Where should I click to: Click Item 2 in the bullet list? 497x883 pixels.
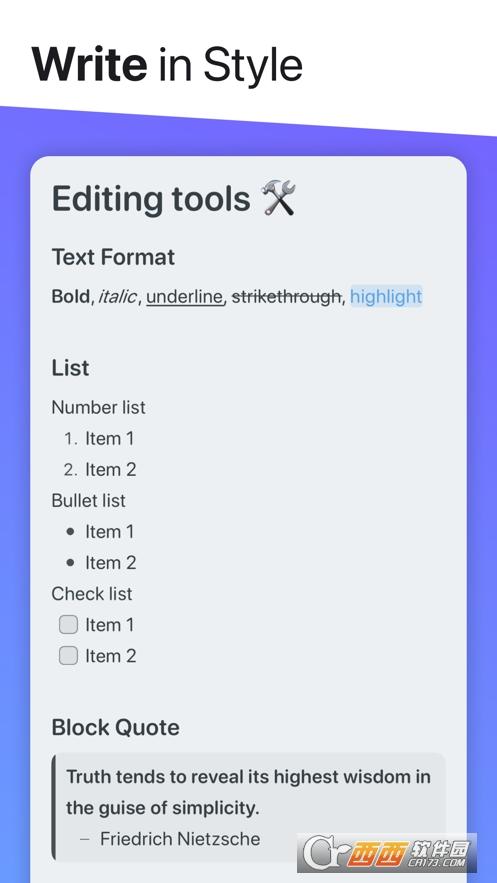(111, 563)
